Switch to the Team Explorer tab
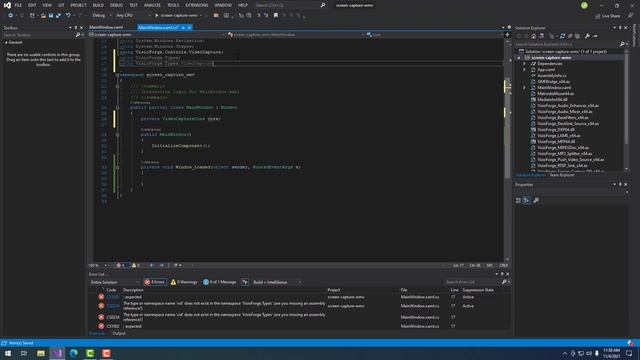Viewport: 640px width, 360px height. pyautogui.click(x=562, y=175)
